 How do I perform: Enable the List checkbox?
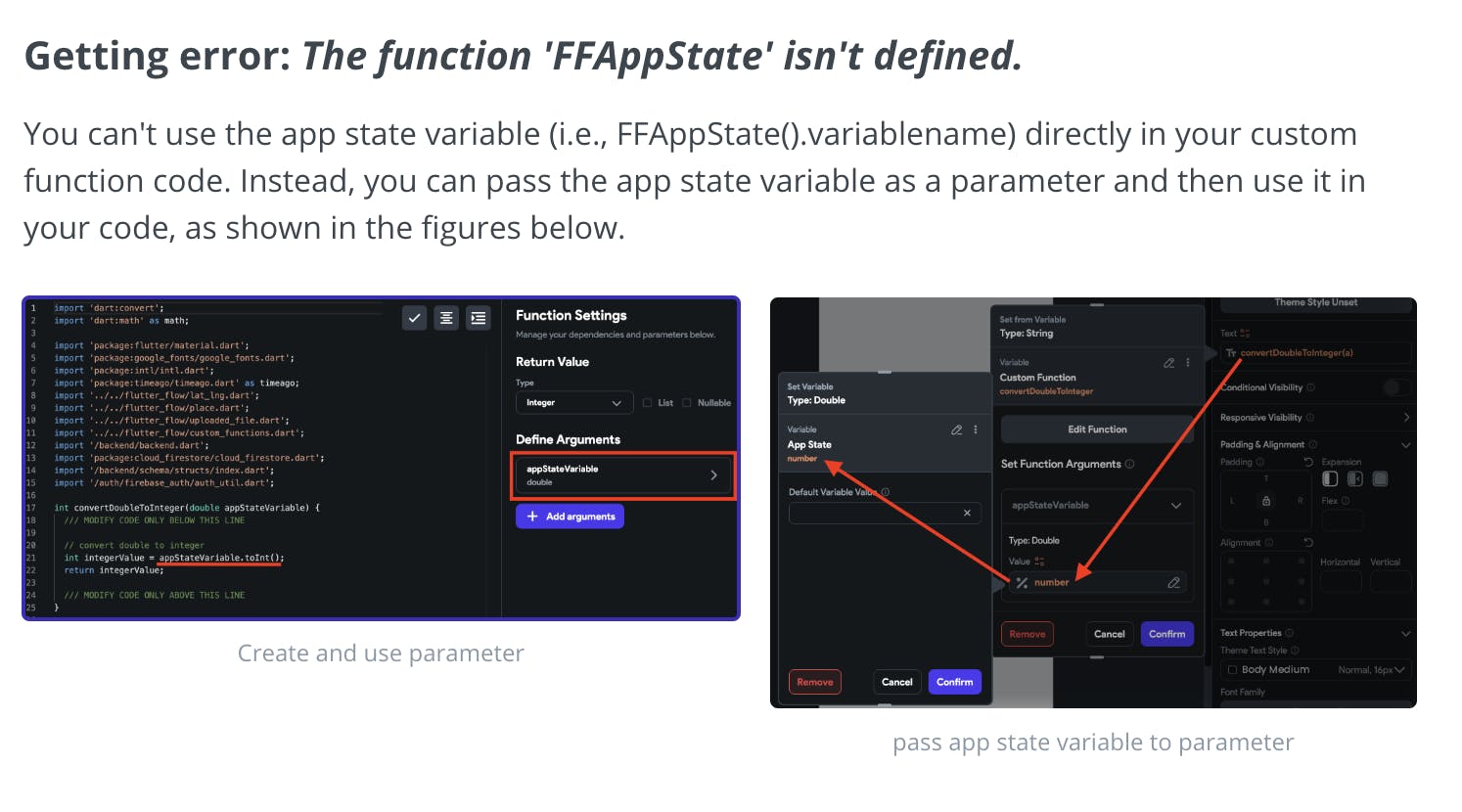tap(648, 403)
